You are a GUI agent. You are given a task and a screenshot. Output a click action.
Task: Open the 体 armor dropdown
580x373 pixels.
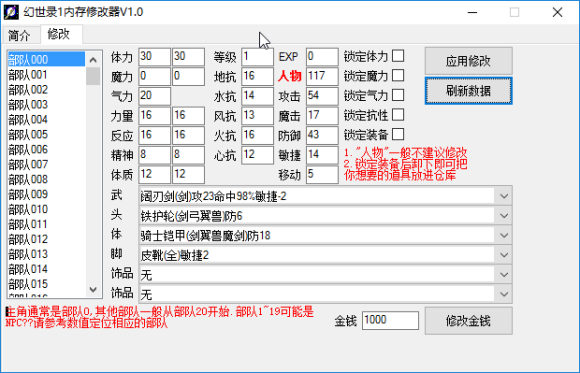504,235
